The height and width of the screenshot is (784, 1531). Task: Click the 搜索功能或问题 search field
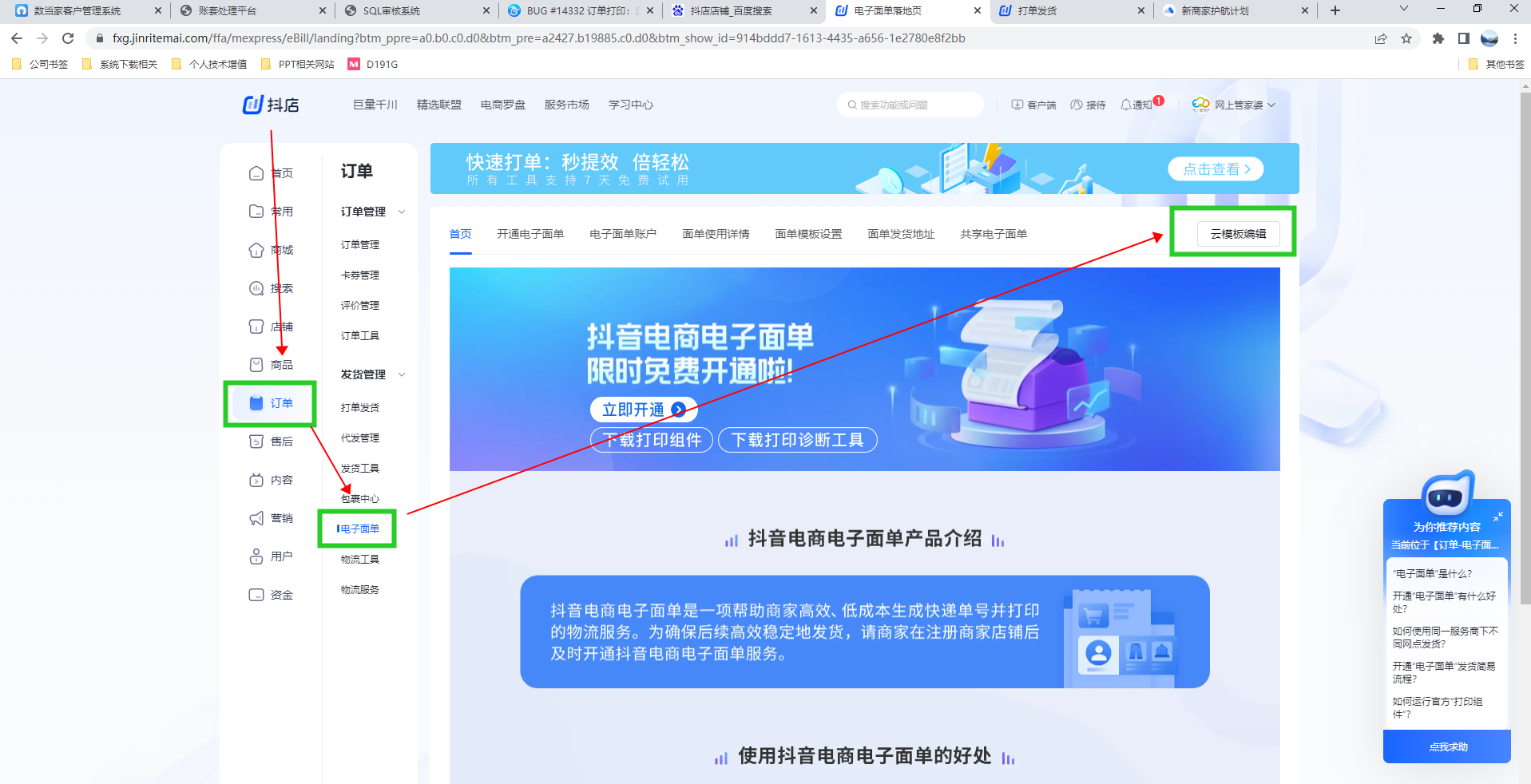click(x=910, y=105)
